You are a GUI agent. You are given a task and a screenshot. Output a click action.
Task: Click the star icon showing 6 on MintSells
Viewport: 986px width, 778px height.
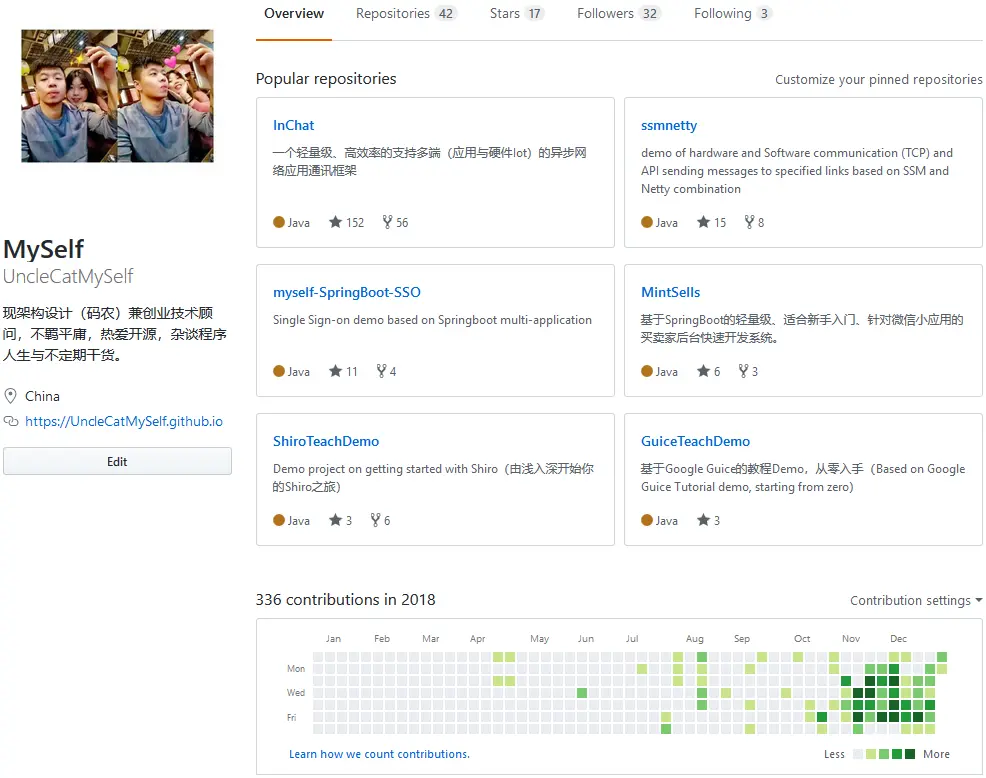(x=703, y=371)
